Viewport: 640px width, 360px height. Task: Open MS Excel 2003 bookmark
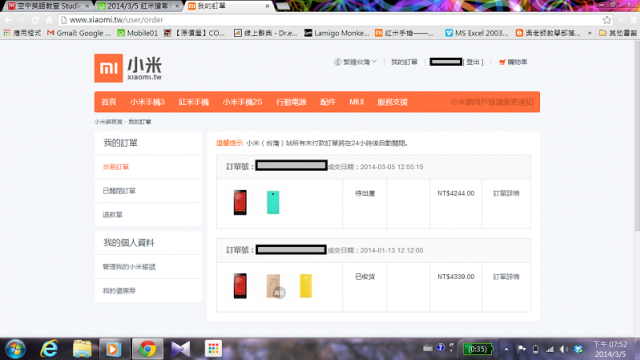point(477,33)
